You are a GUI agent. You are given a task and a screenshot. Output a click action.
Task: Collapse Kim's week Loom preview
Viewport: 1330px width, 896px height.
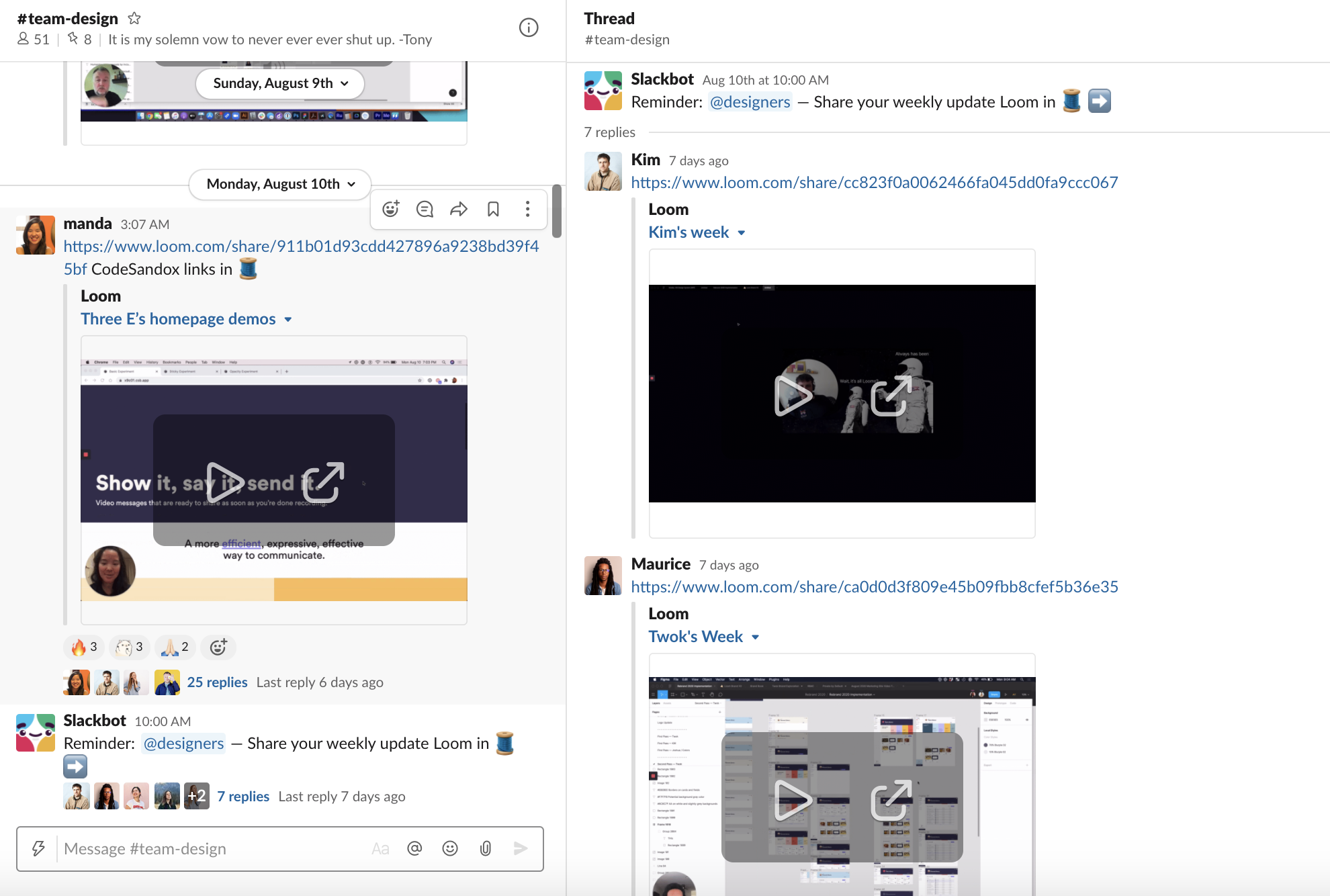pos(742,233)
